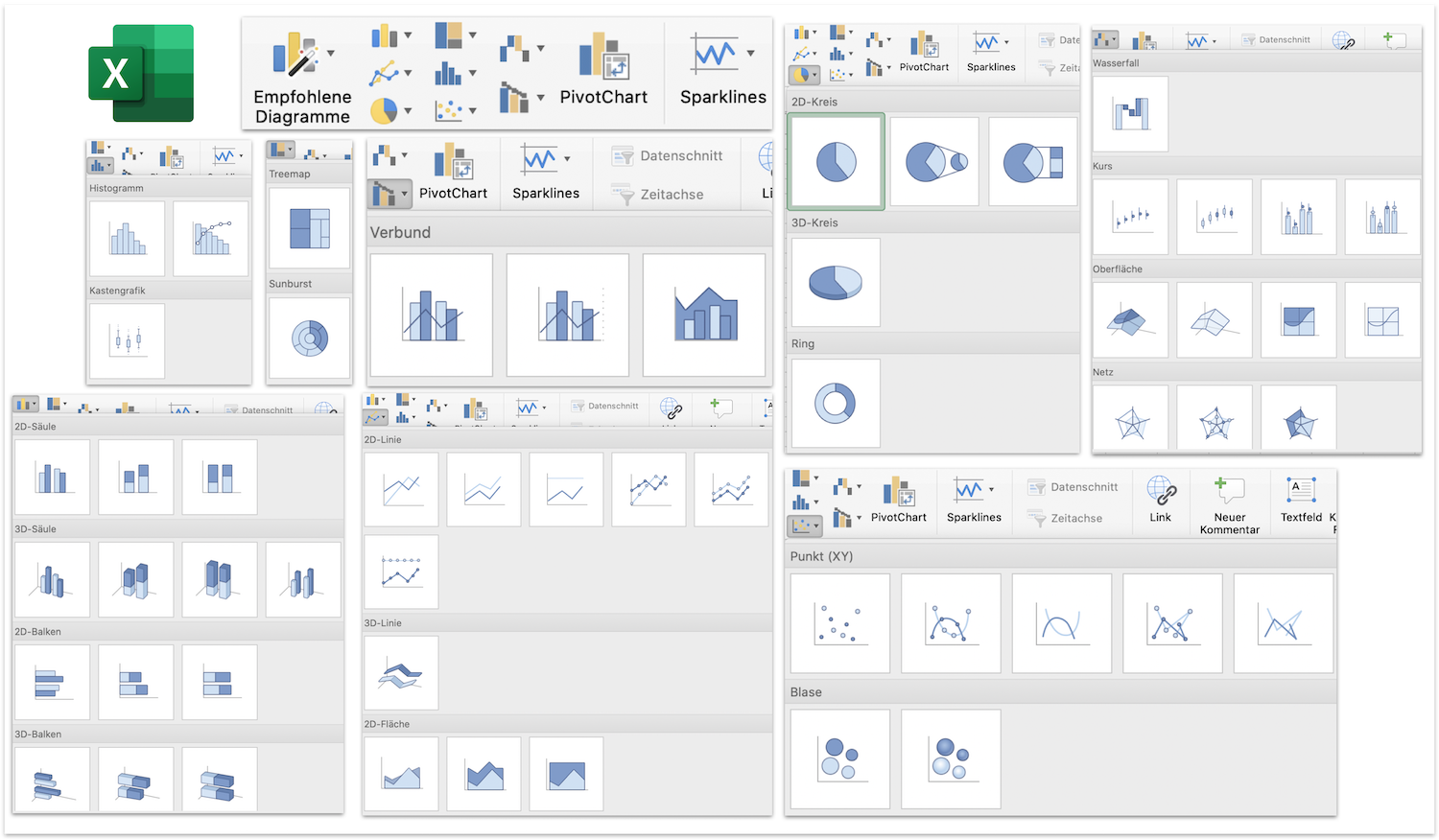The image size is (1439, 840).
Task: Choose the first scatter chart under Punkt (XY)
Action: (x=839, y=623)
